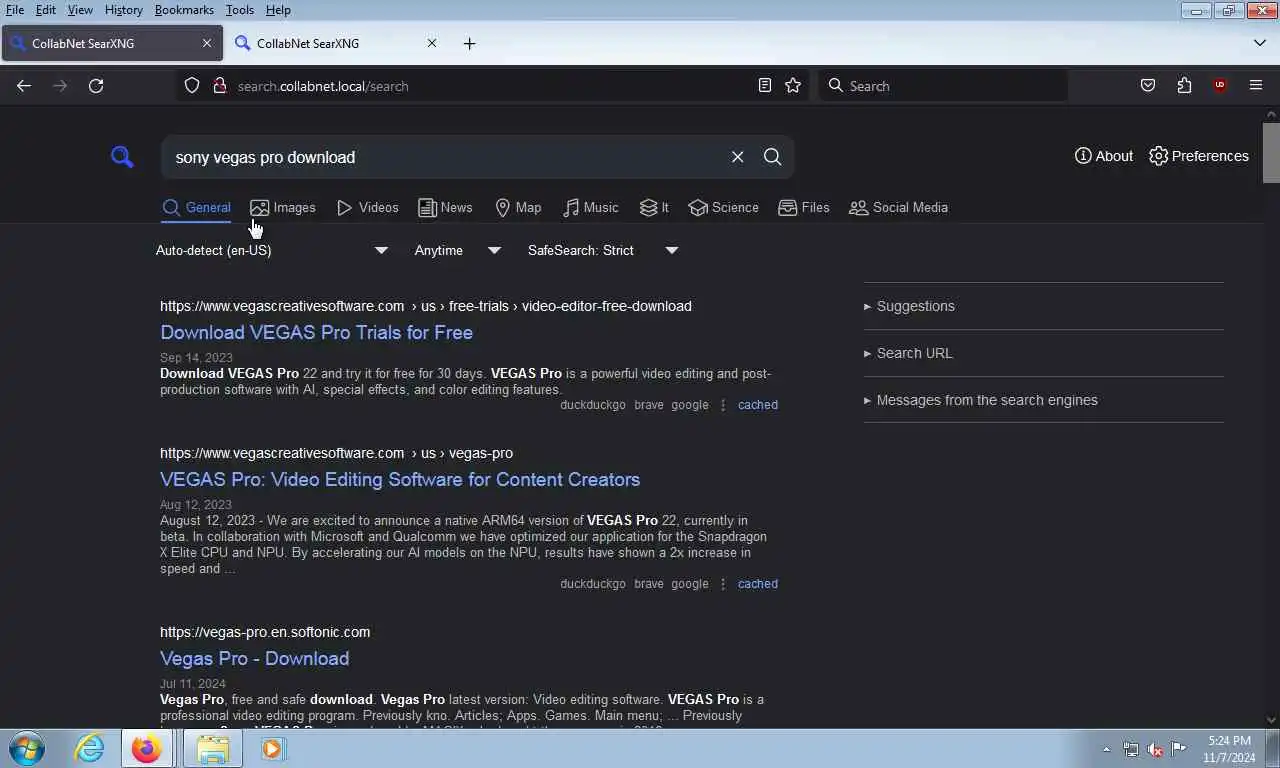
Task: Switch to Music category
Action: [x=590, y=207]
